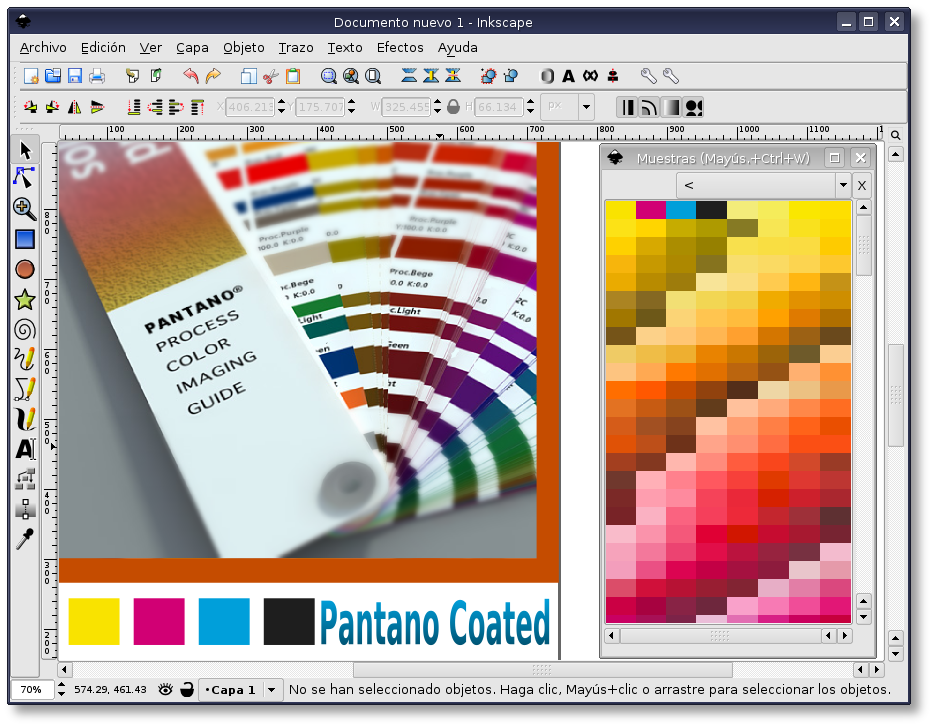Undo the last action with red arrow
Screen dimensions: 934x728
[191, 76]
